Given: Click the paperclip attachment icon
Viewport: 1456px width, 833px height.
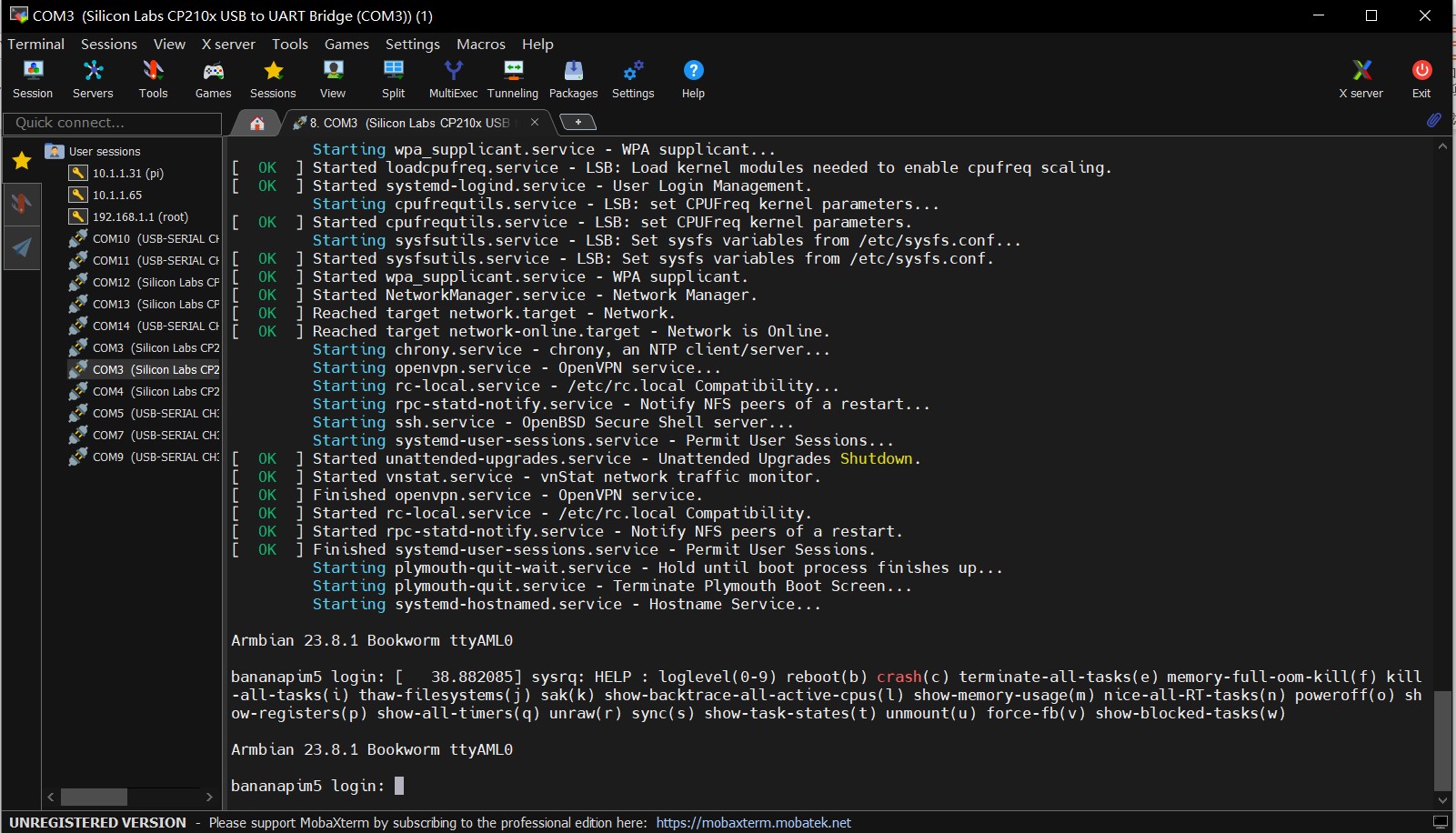Looking at the screenshot, I should click(x=1433, y=120).
